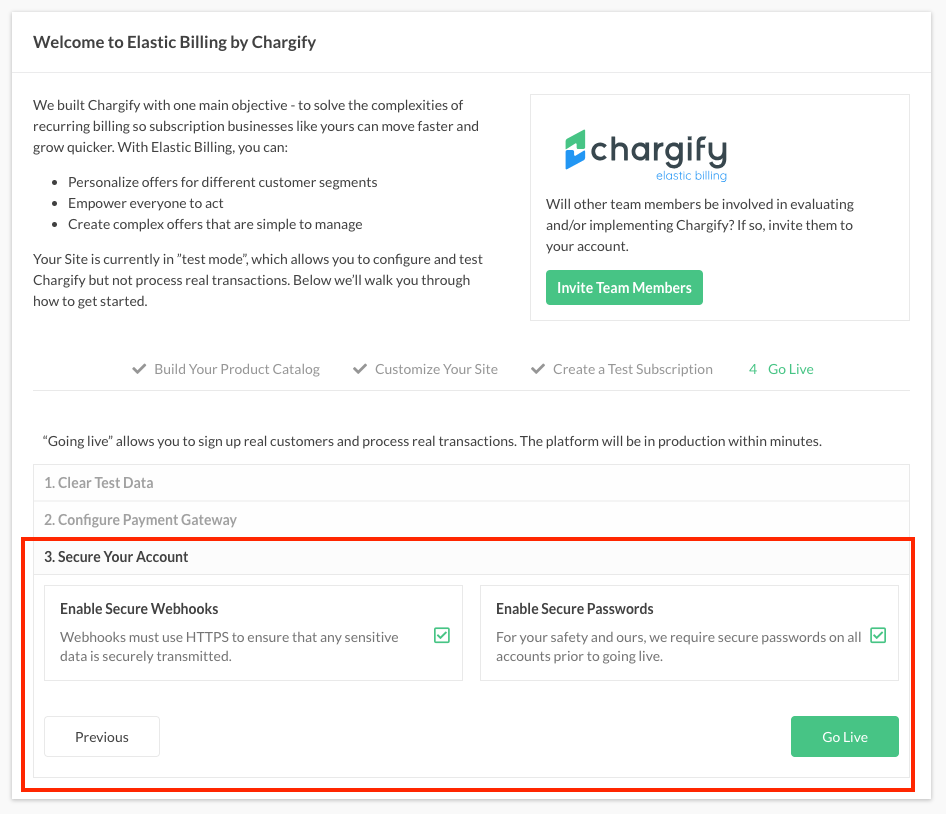Click the Chargify logo icon

[575, 149]
